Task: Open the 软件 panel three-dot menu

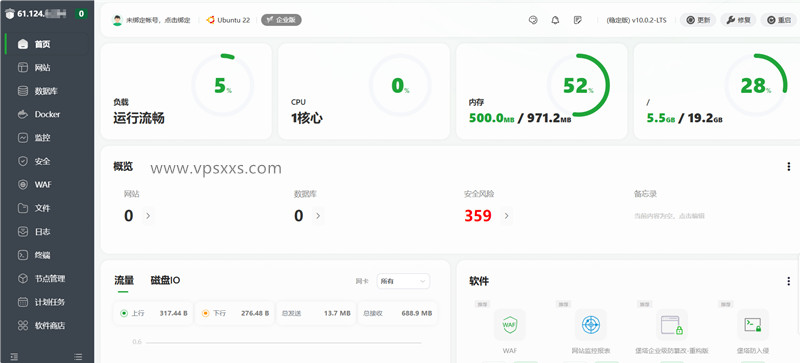Action: point(788,281)
